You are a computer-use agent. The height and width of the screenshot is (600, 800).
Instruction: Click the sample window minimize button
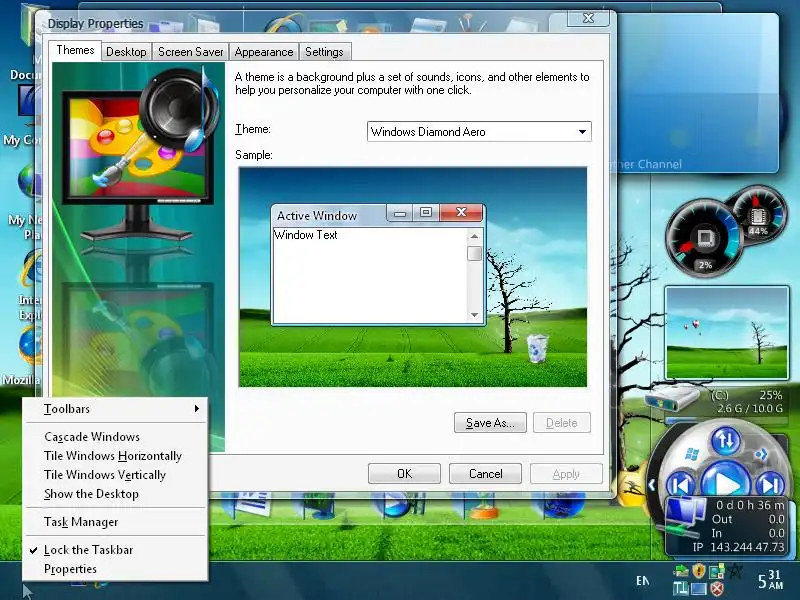(400, 212)
